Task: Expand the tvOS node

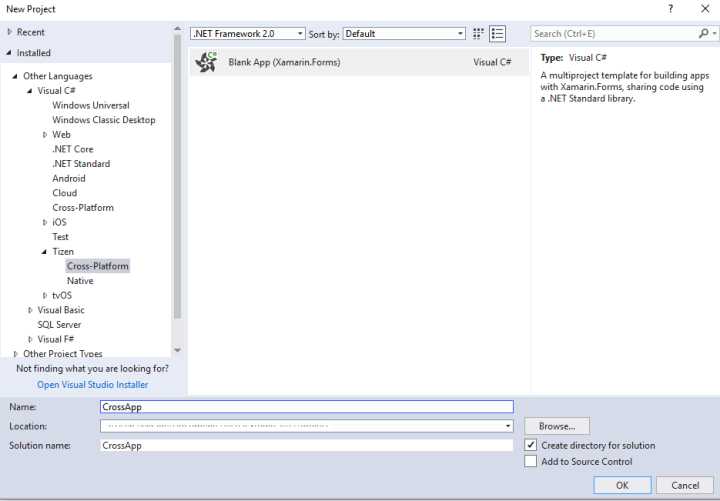Action: click(45, 295)
